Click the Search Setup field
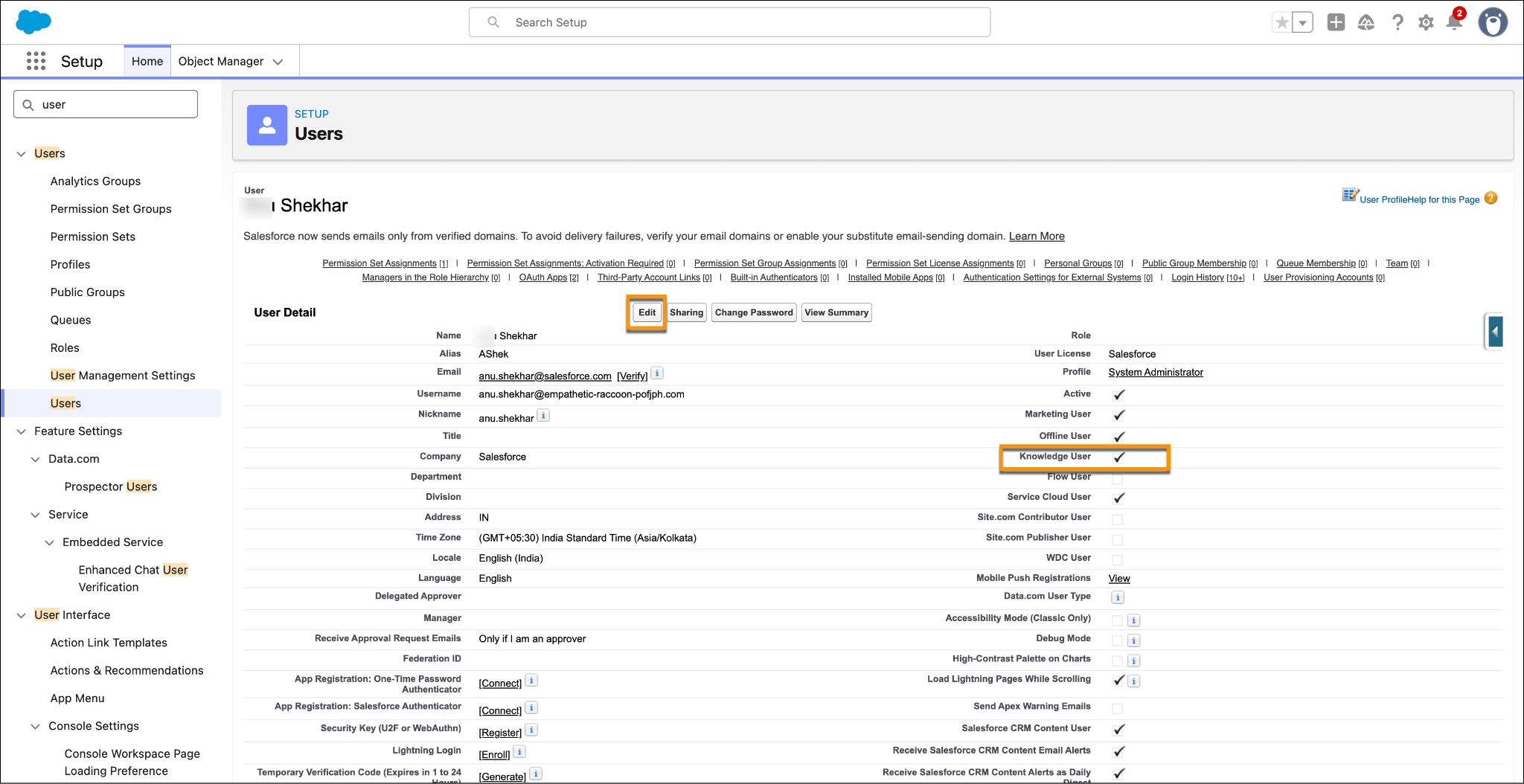Viewport: 1524px width, 784px height. click(x=729, y=22)
